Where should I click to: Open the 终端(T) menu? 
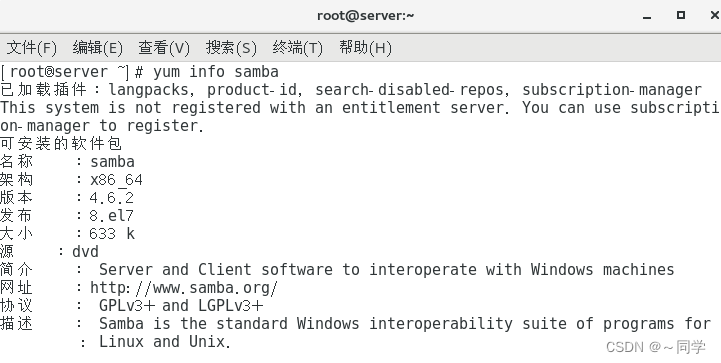(x=298, y=47)
